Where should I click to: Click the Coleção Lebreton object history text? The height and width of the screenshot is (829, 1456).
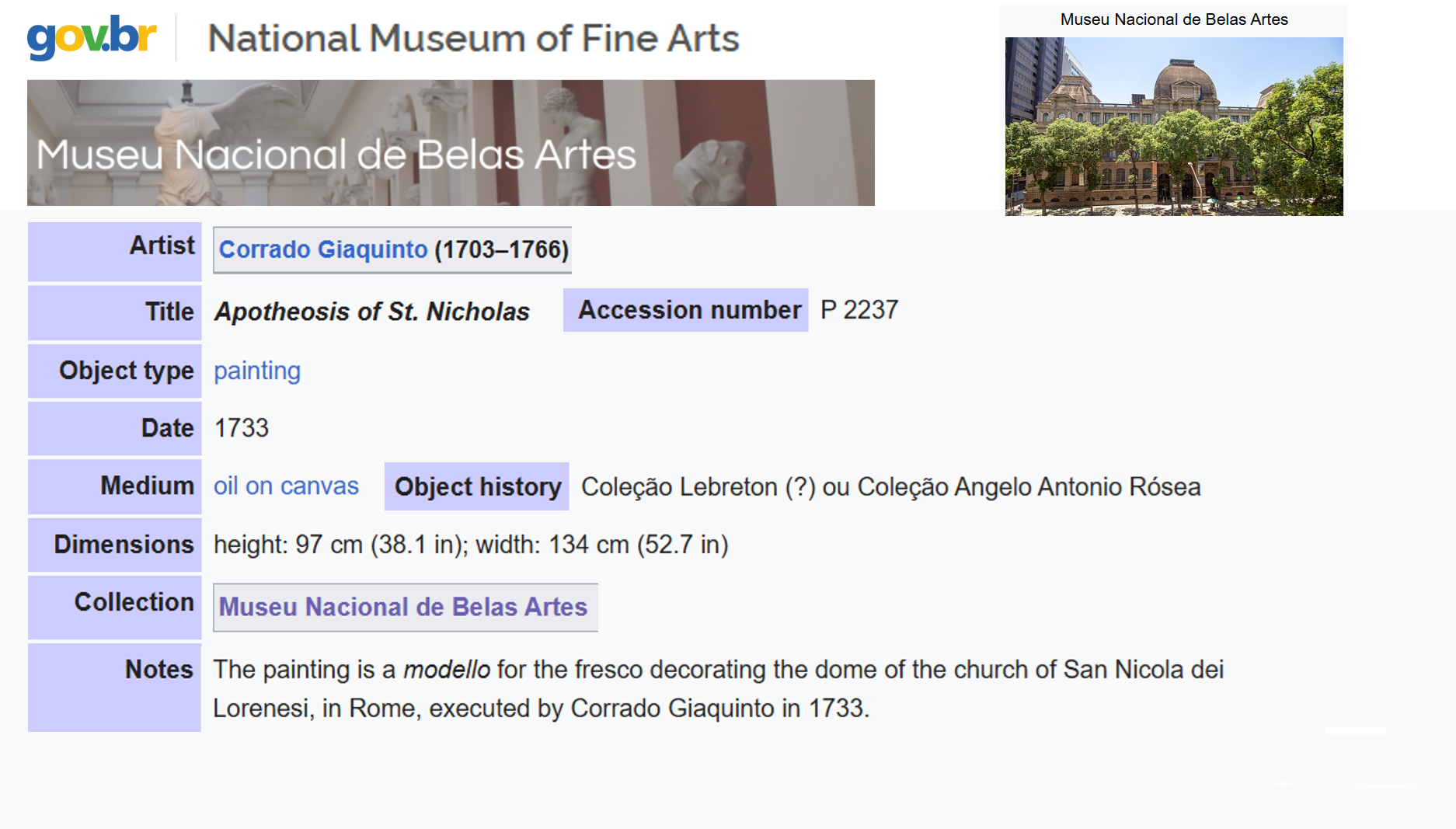click(890, 486)
